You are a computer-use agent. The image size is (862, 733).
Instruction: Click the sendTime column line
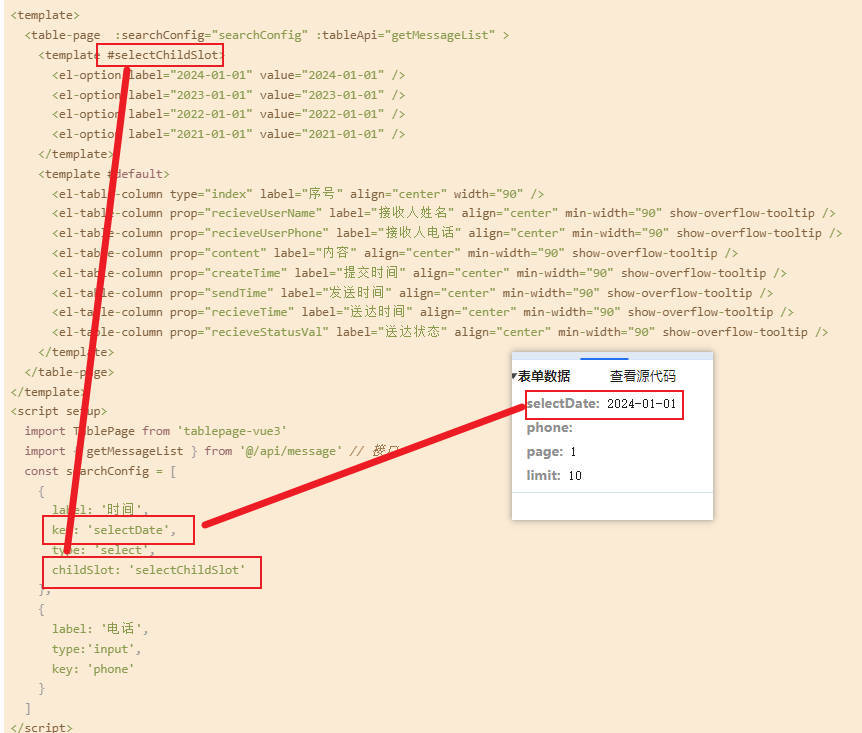click(412, 293)
